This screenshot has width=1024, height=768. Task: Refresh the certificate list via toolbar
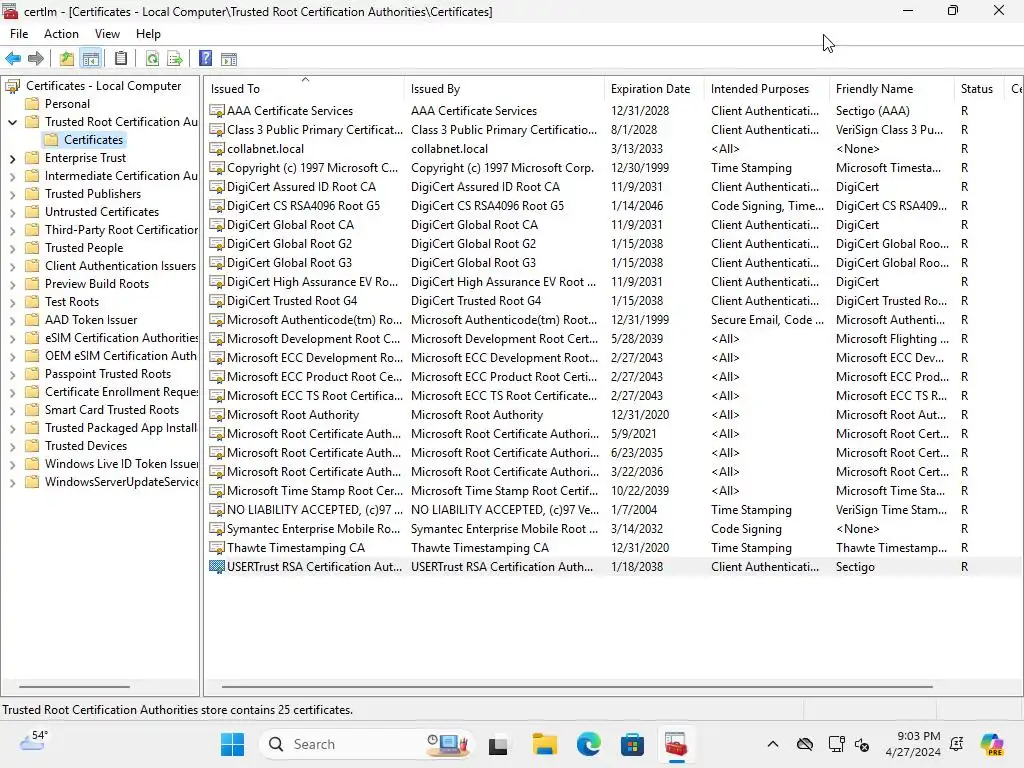coord(152,59)
